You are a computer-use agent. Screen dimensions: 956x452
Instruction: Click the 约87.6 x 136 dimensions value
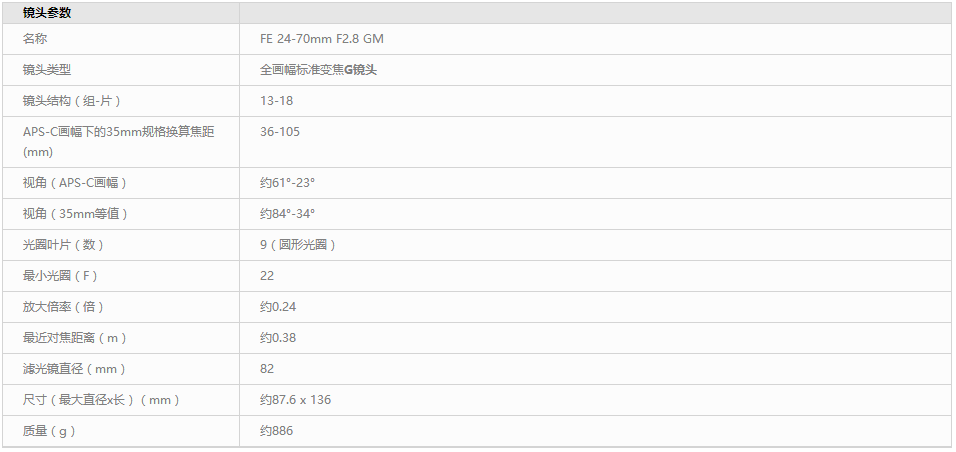[x=295, y=400]
